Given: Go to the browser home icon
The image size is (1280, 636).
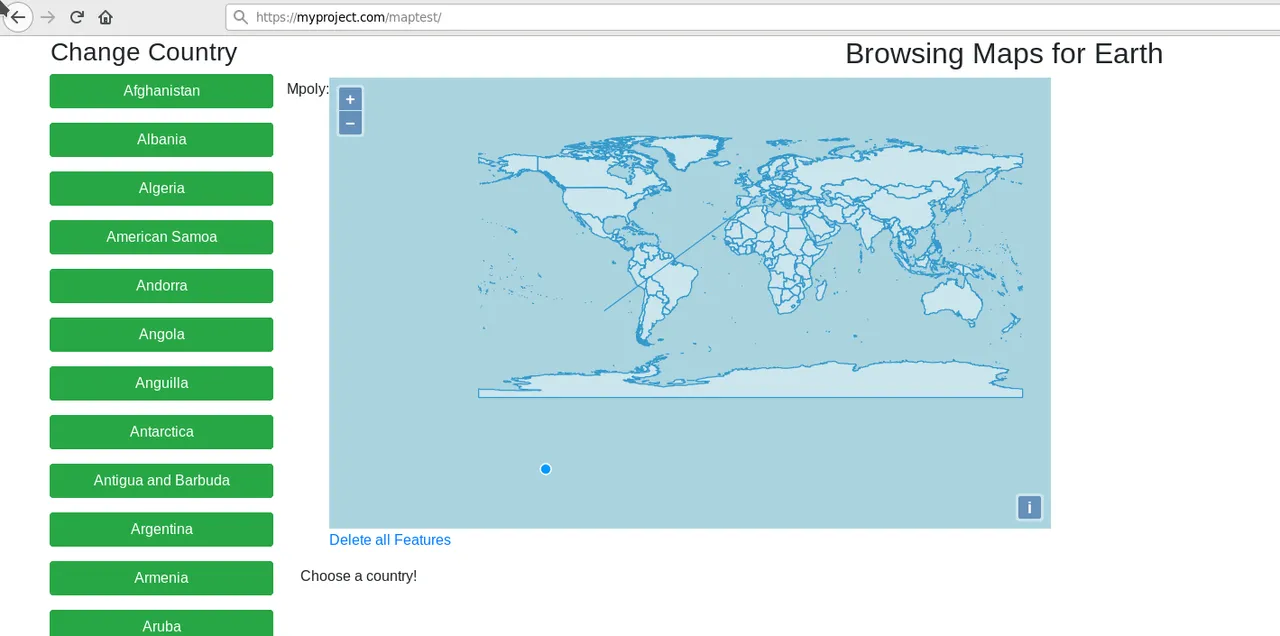Looking at the screenshot, I should tap(105, 17).
